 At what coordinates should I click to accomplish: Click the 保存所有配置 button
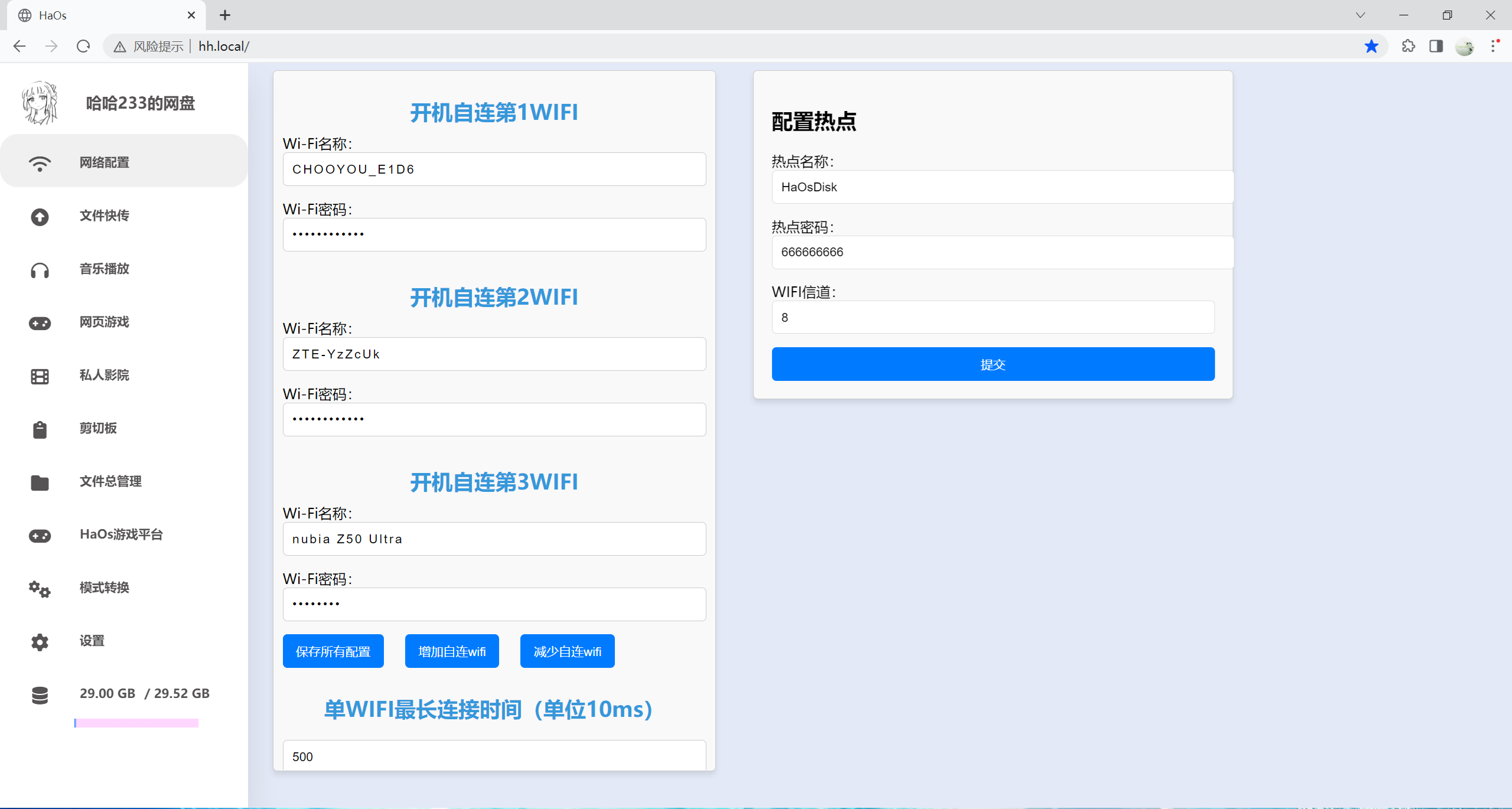(333, 651)
